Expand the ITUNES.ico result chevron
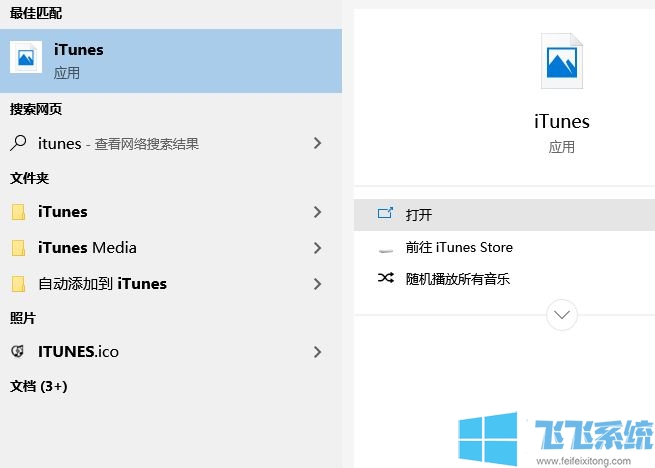This screenshot has width=655, height=468. pos(317,352)
